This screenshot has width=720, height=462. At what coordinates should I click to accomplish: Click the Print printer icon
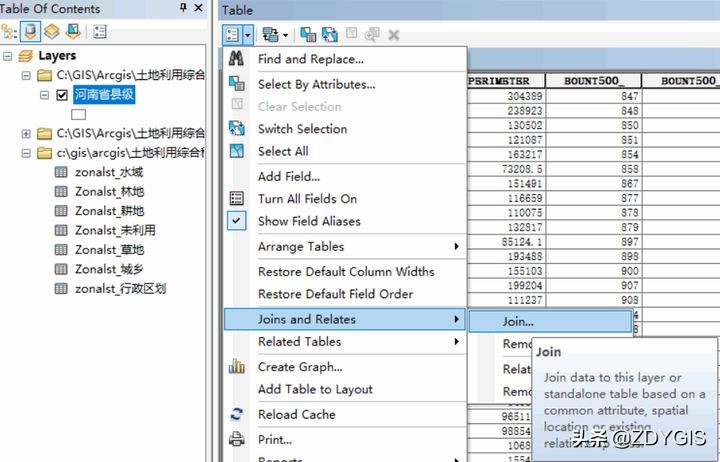pyautogui.click(x=236, y=439)
